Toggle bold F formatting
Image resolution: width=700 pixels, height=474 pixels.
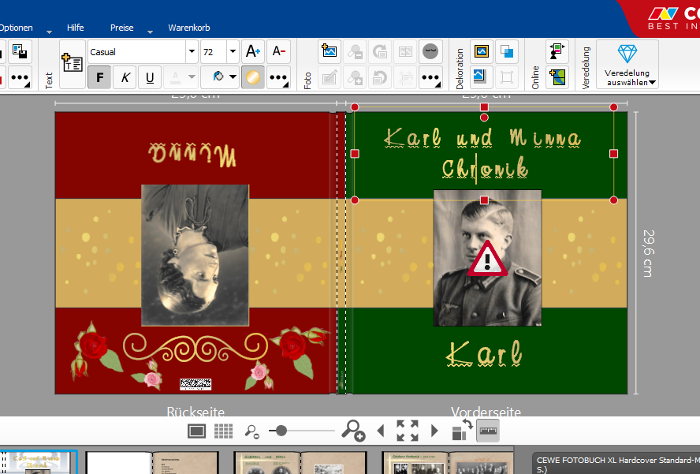[x=100, y=77]
